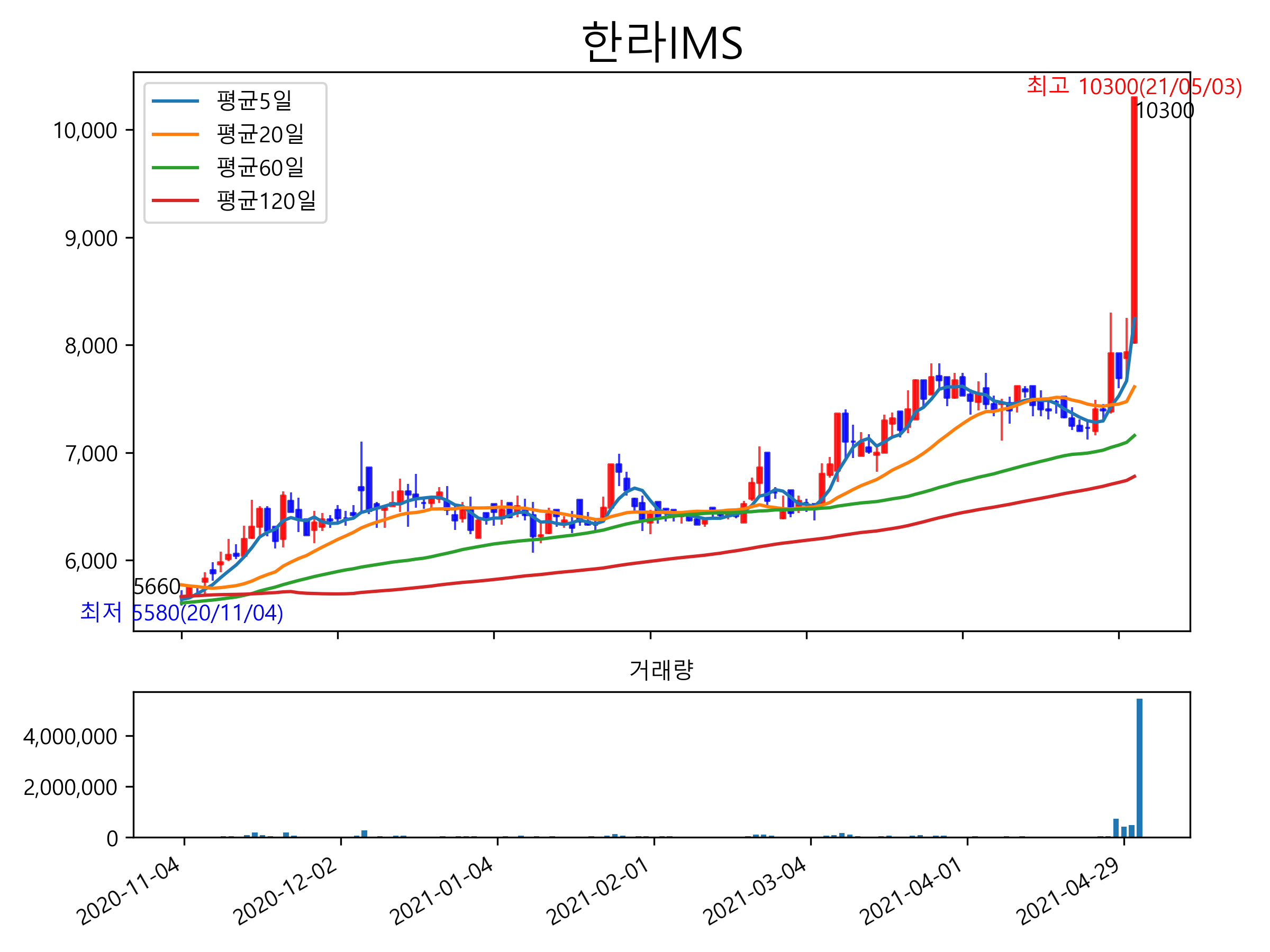
Task: Click the 한라IMS chart title
Action: pos(662,43)
